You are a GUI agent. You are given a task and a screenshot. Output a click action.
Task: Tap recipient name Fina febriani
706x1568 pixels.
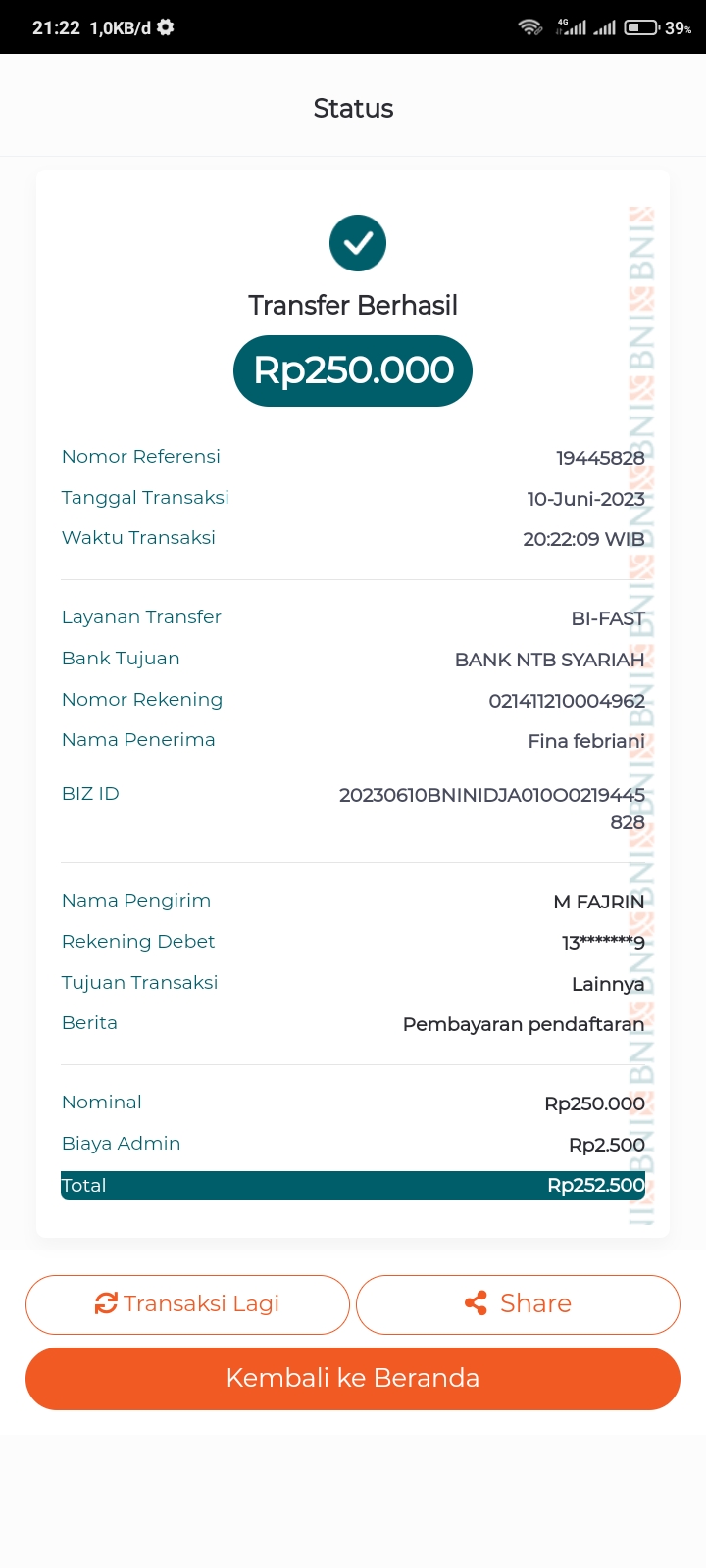586,742
